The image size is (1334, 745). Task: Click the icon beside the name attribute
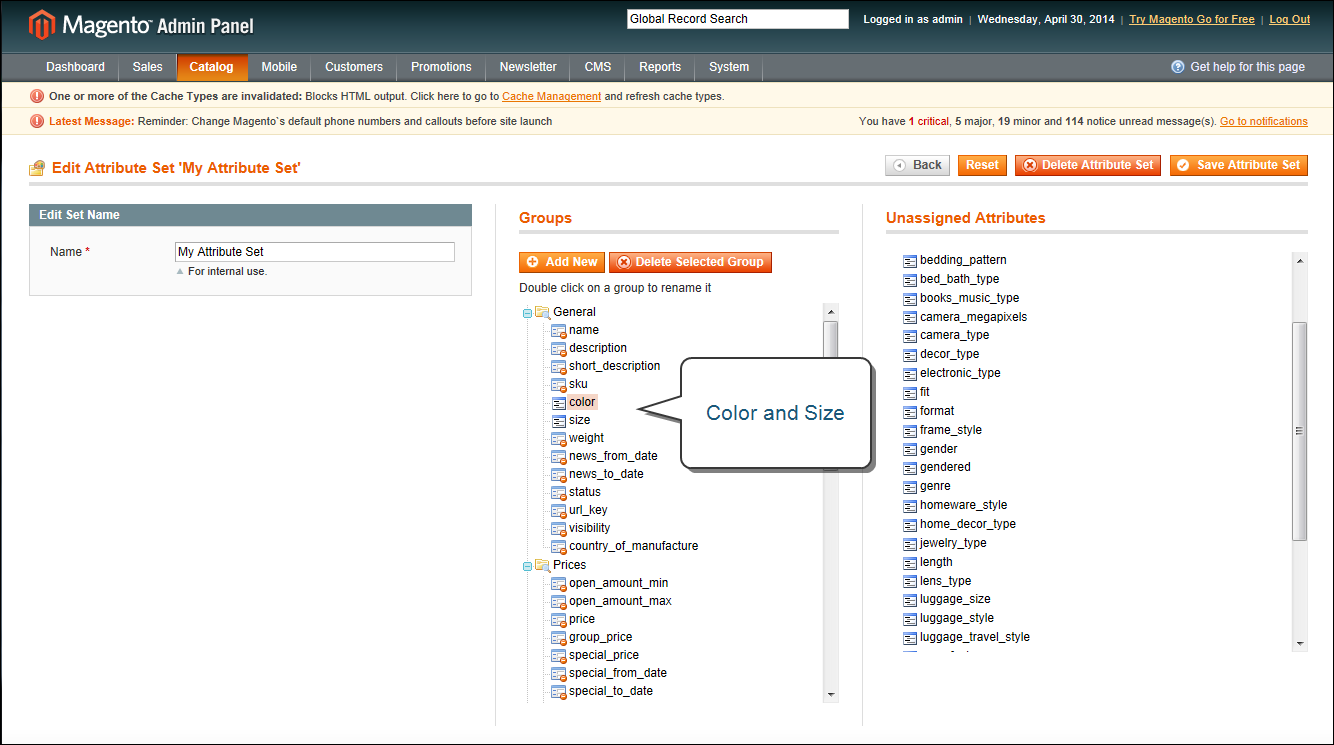[559, 330]
